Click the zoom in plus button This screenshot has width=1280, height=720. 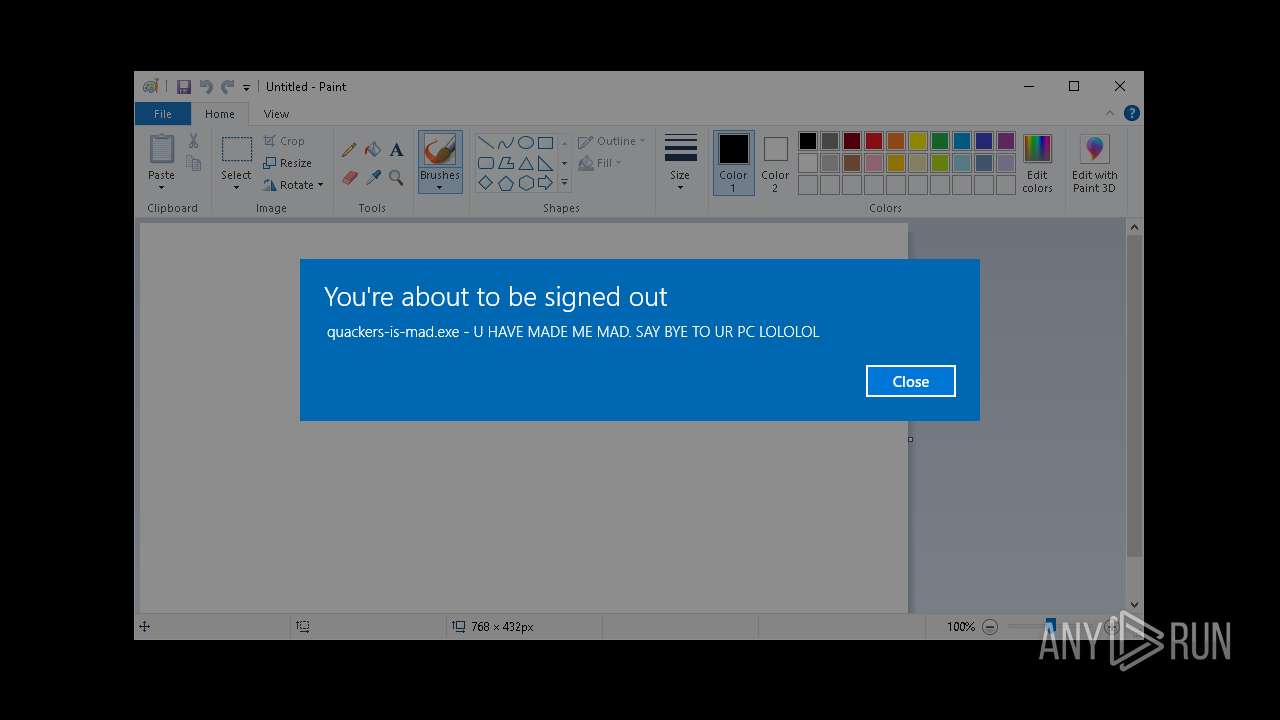click(1111, 627)
